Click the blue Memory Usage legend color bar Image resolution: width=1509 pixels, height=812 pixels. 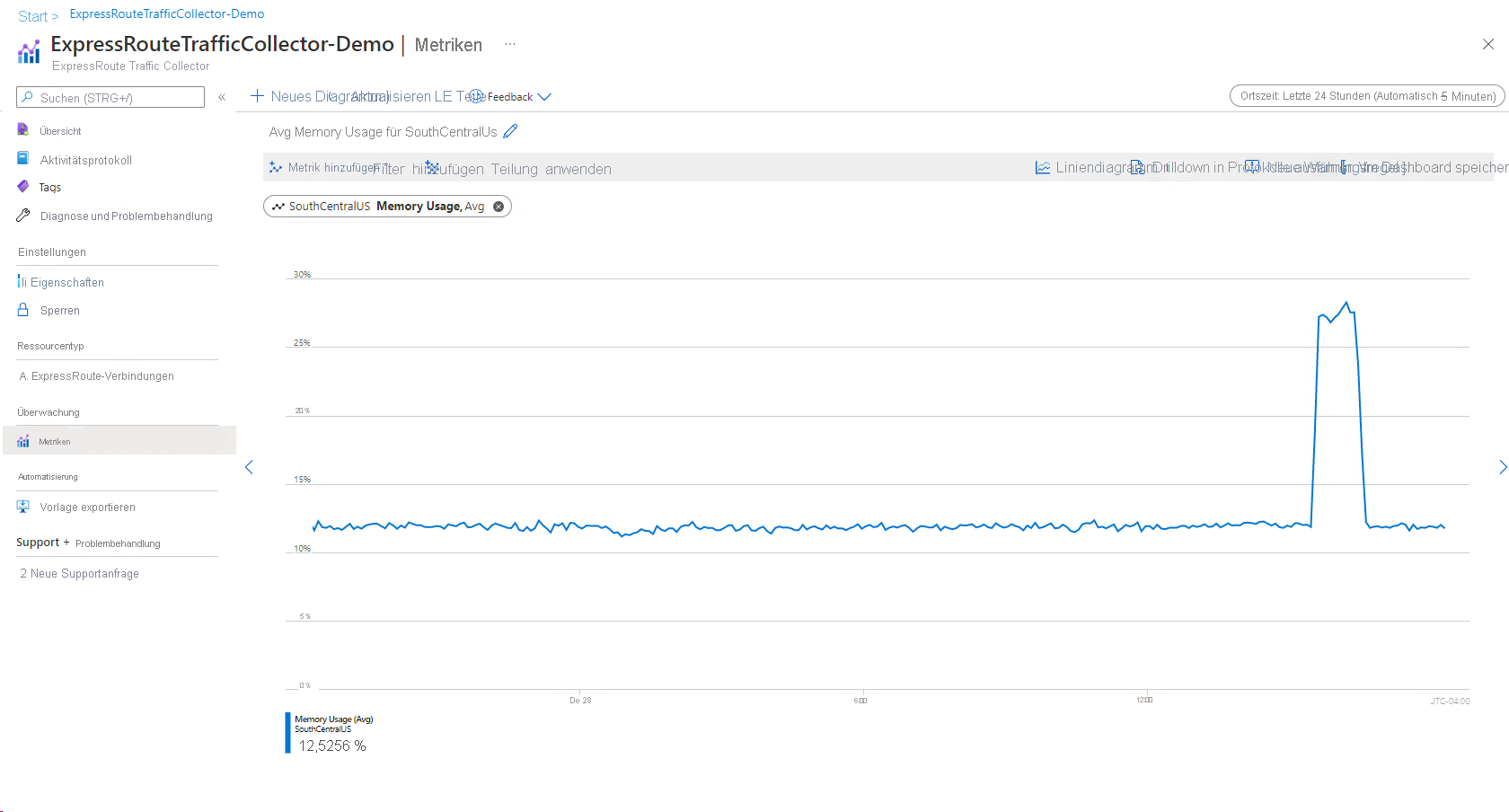pos(287,733)
